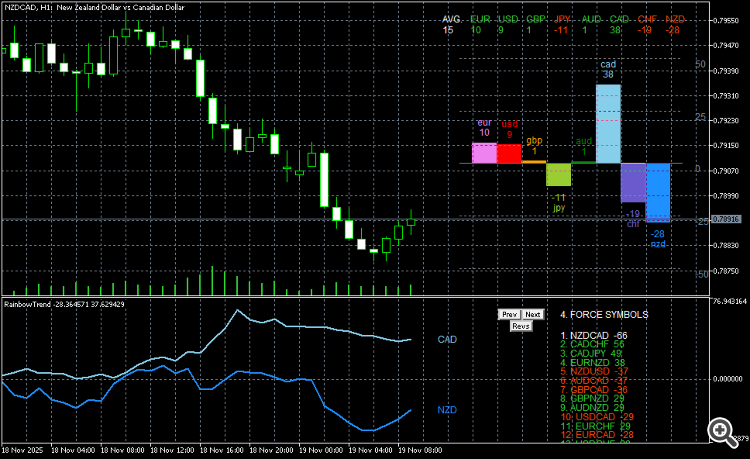
Task: Click the 'gbp 1' bar label
Action: tap(534, 146)
